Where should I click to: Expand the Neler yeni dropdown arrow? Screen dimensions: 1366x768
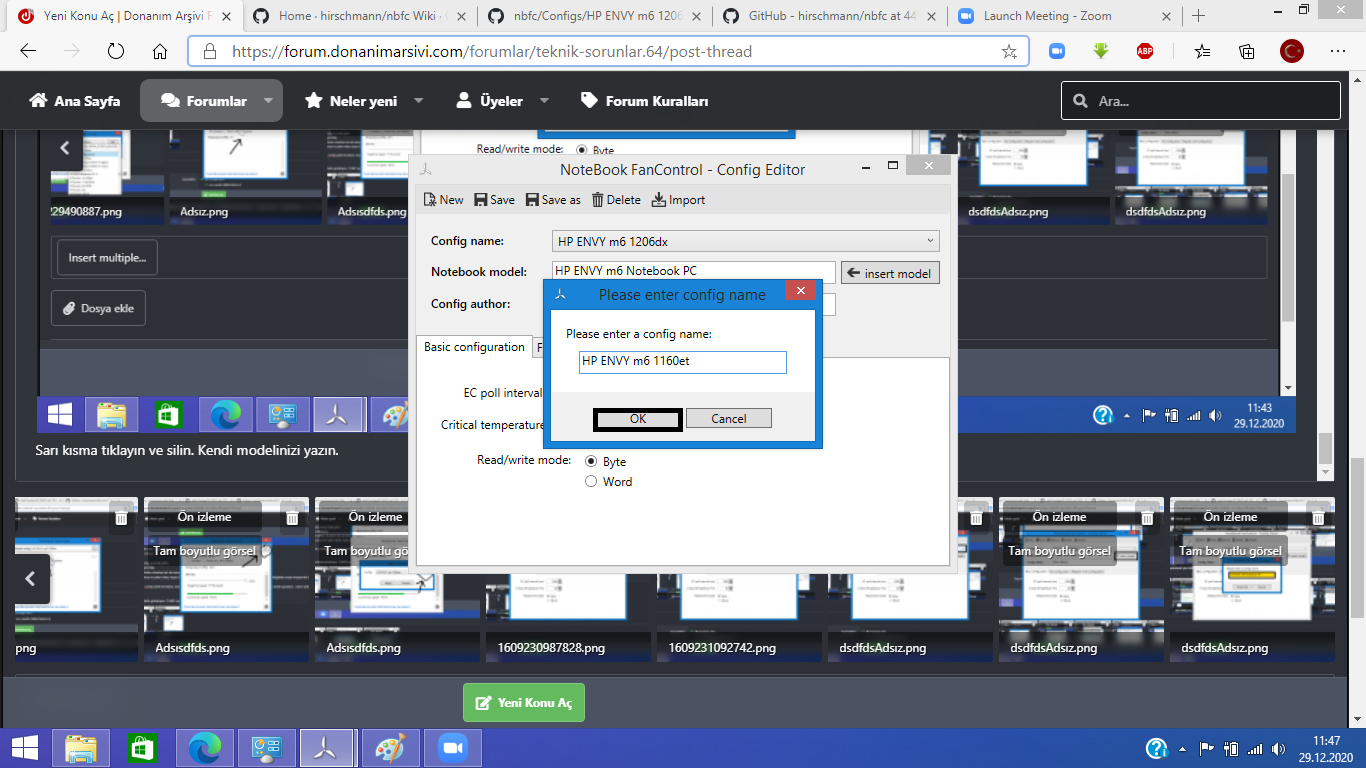coord(418,101)
